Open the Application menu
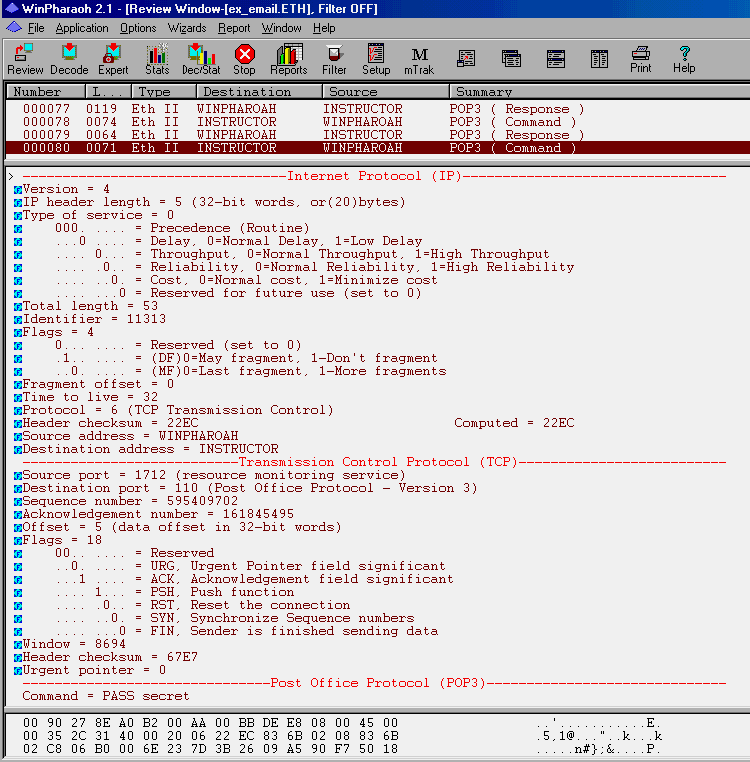The height and width of the screenshot is (762, 750). (x=82, y=28)
